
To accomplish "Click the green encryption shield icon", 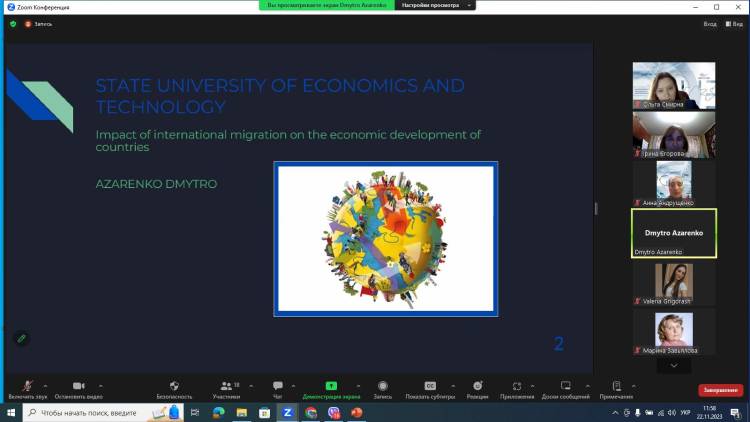I will 13,23.
